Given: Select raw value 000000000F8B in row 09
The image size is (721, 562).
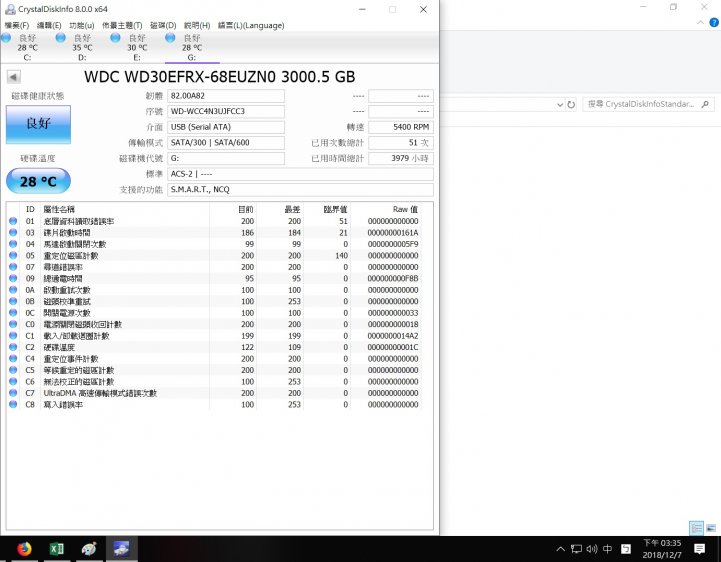Looking at the screenshot, I should tap(393, 278).
